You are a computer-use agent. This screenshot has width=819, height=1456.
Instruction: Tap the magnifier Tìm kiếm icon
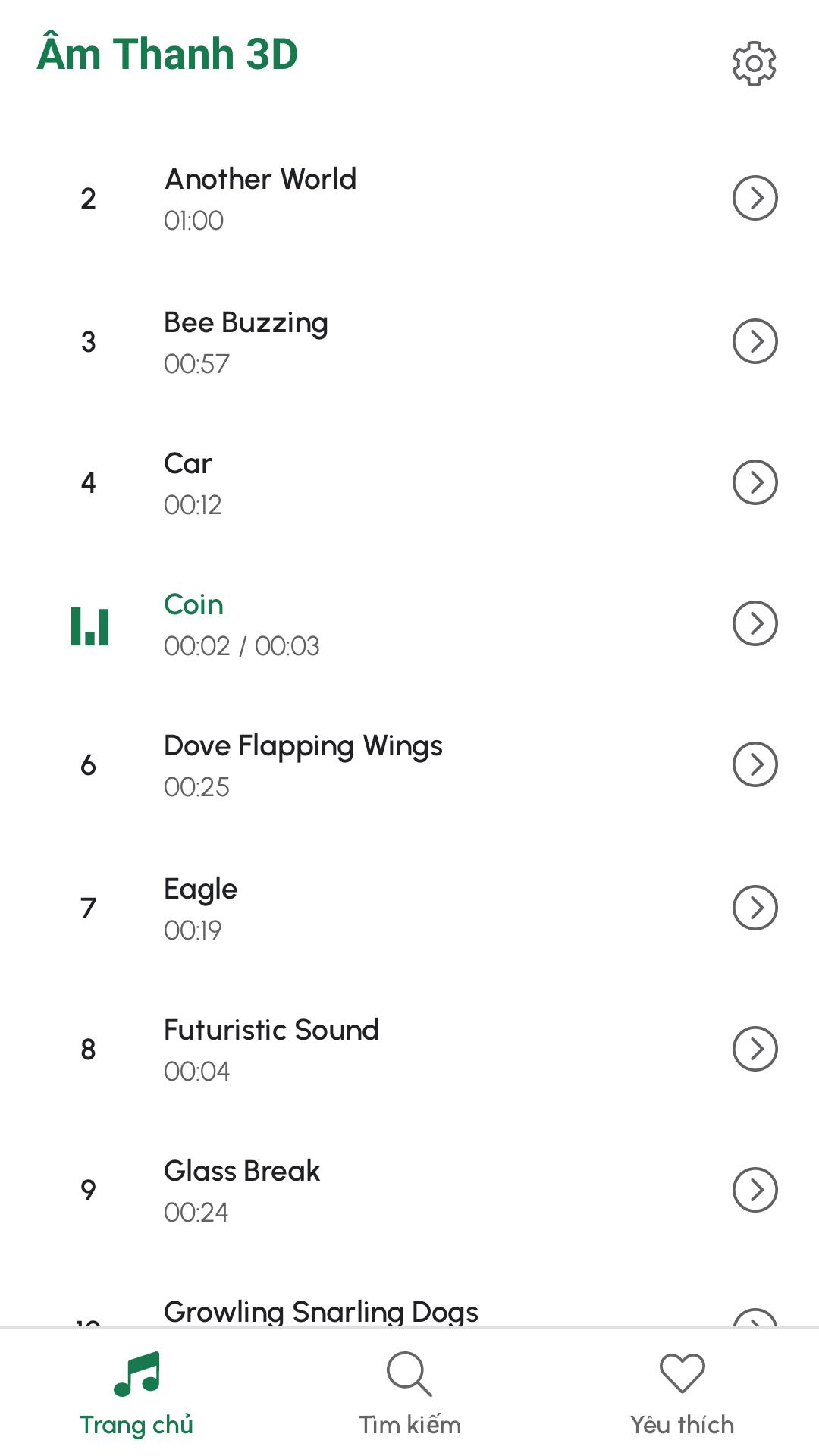409,1373
